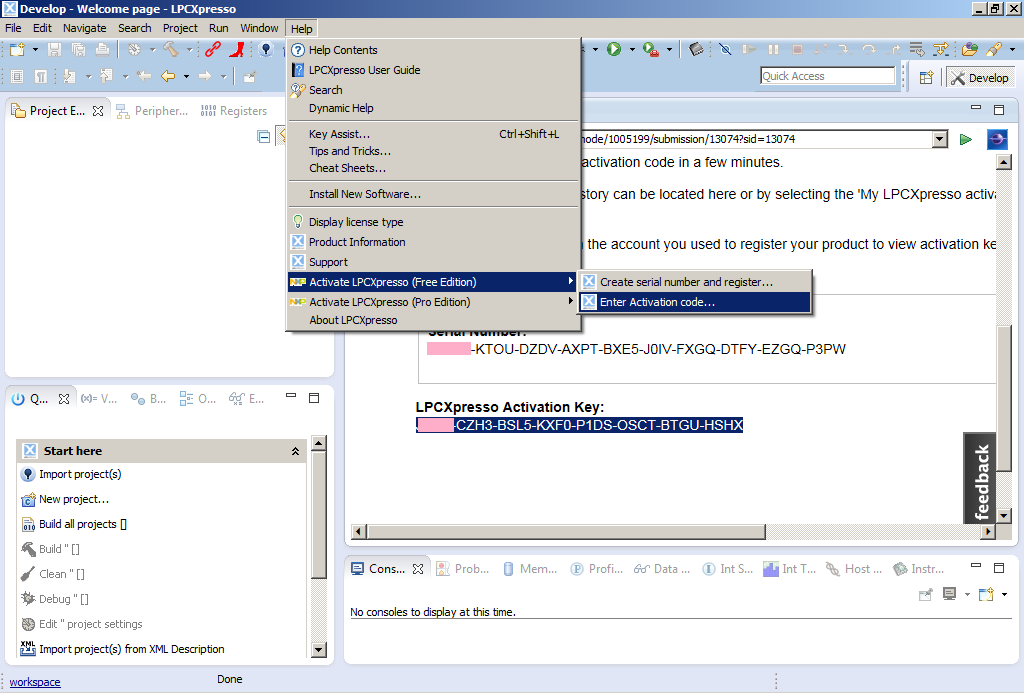Click the Skip All Breakpoints icon
This screenshot has width=1024, height=693.
click(x=725, y=50)
